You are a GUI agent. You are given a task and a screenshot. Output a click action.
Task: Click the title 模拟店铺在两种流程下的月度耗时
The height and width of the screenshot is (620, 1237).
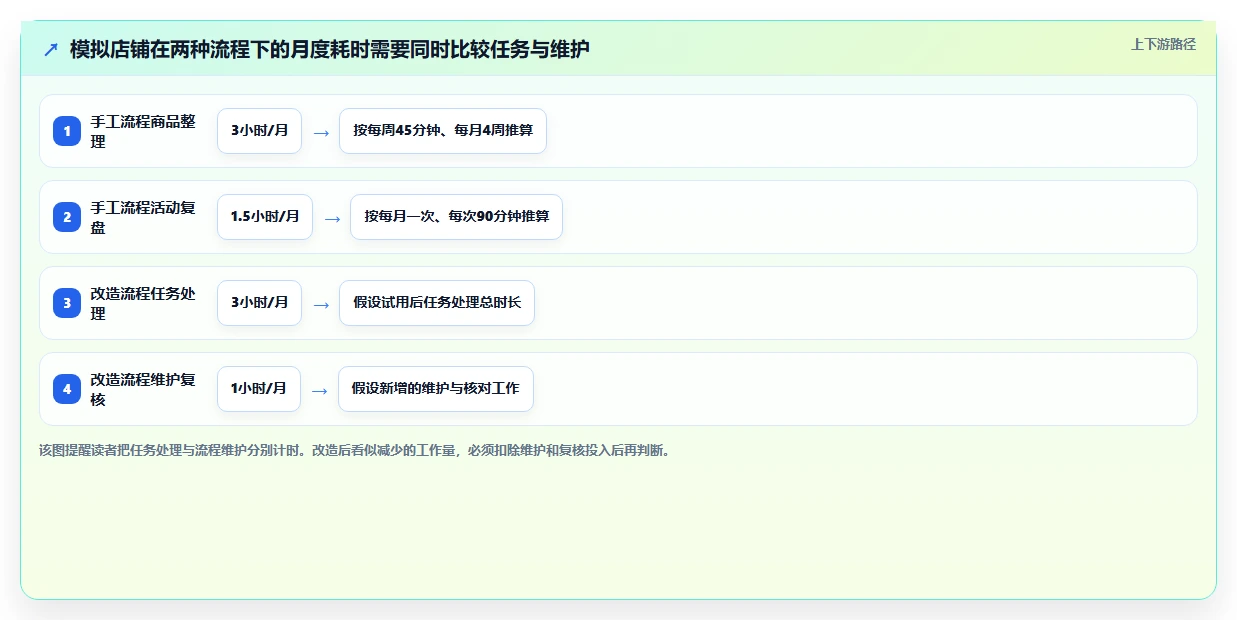click(x=329, y=49)
